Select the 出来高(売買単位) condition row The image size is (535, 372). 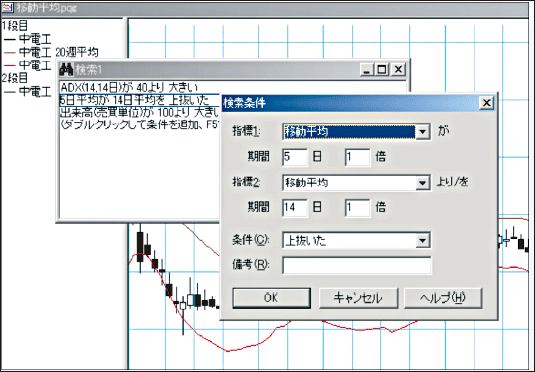[140, 112]
